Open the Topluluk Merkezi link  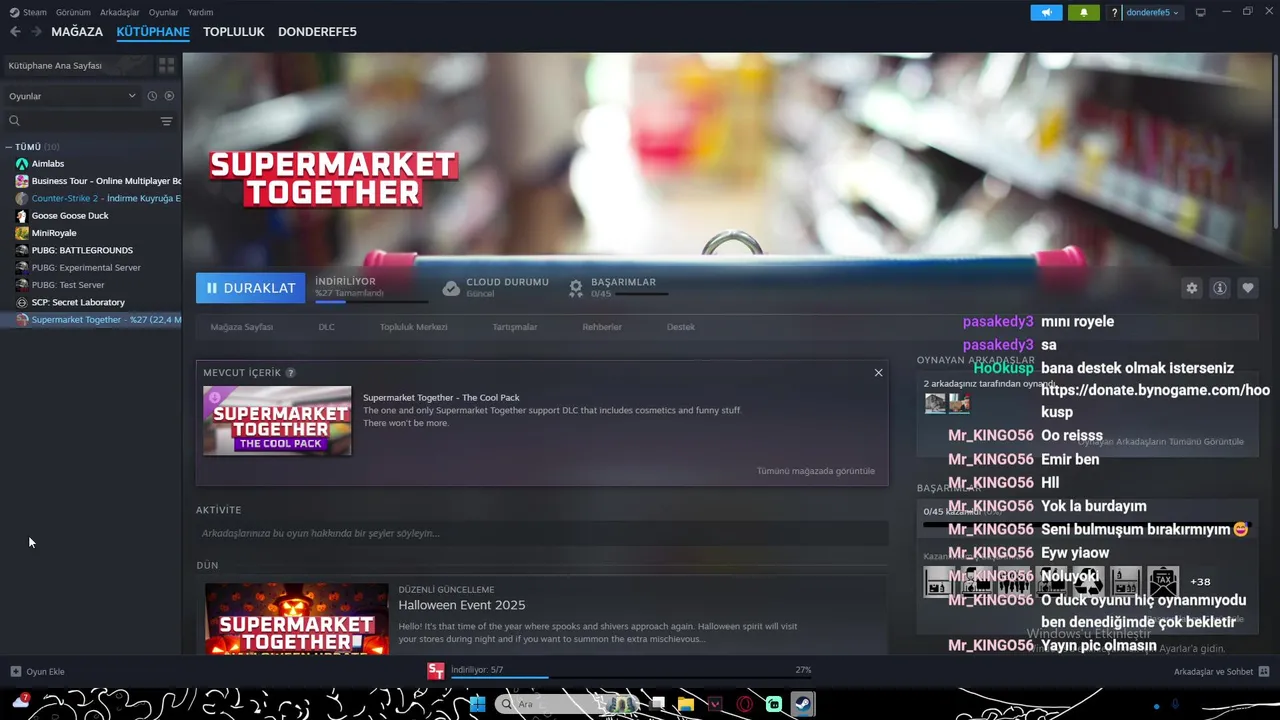[x=413, y=327]
